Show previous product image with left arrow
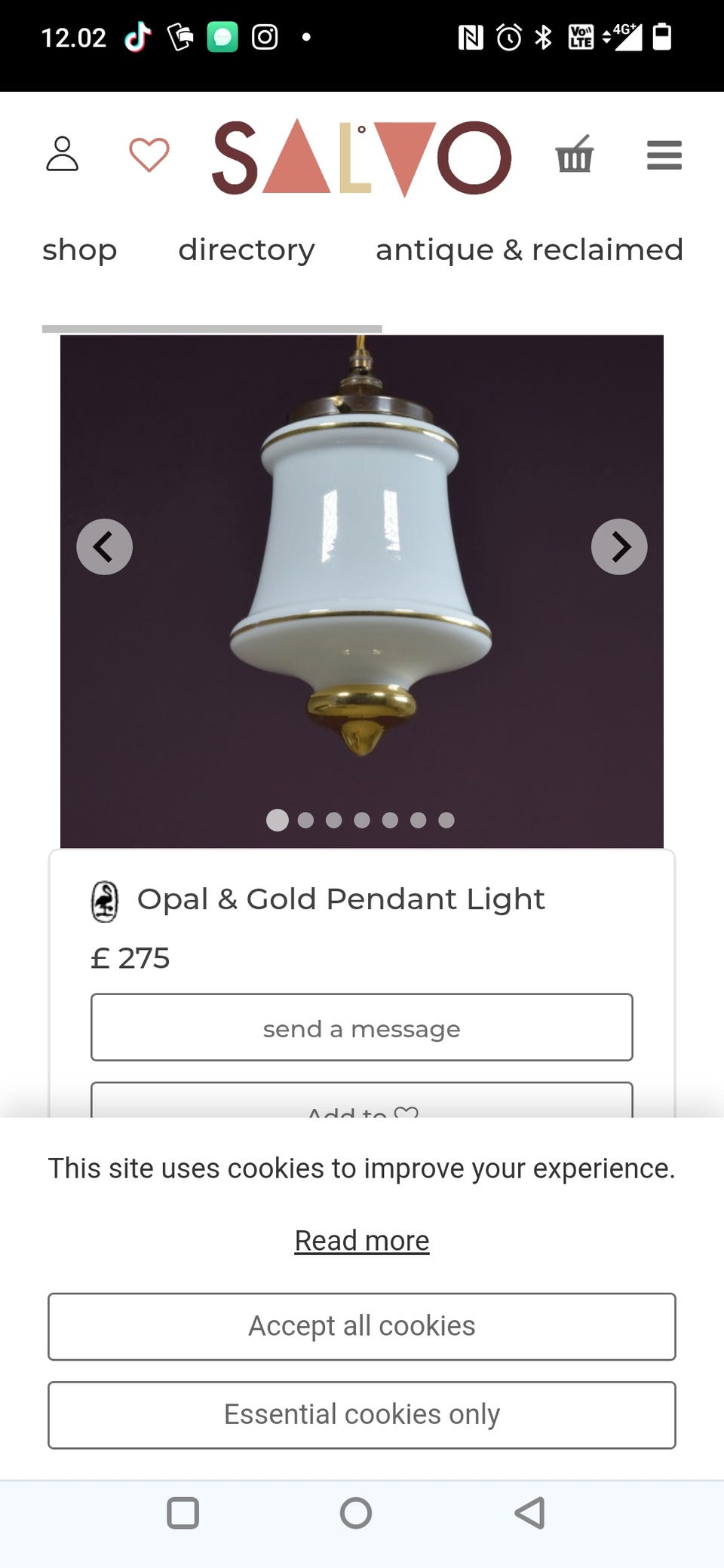 click(x=104, y=547)
